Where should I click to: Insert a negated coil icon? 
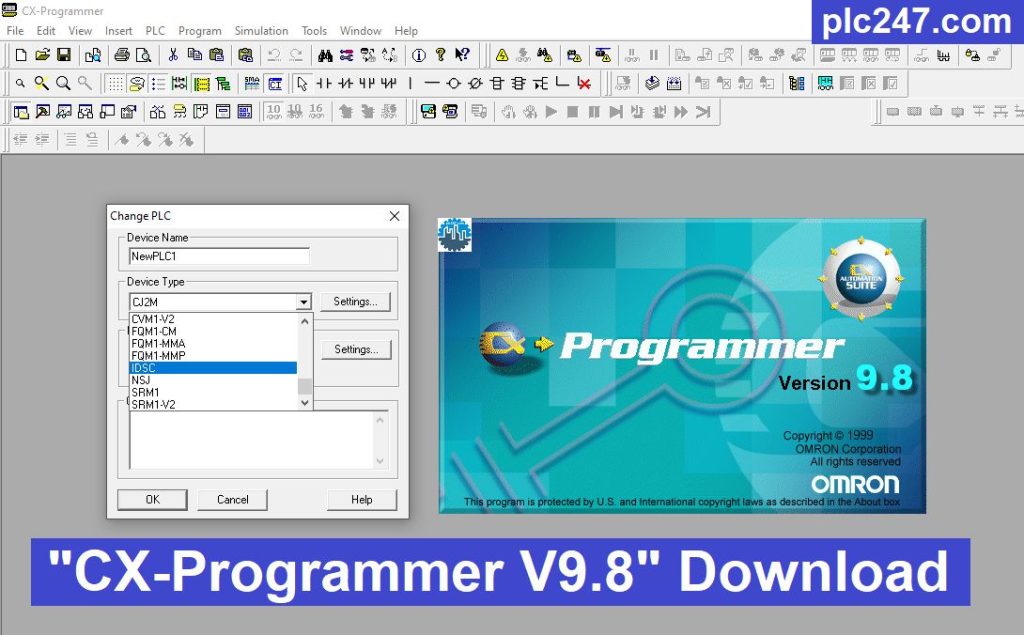click(475, 83)
